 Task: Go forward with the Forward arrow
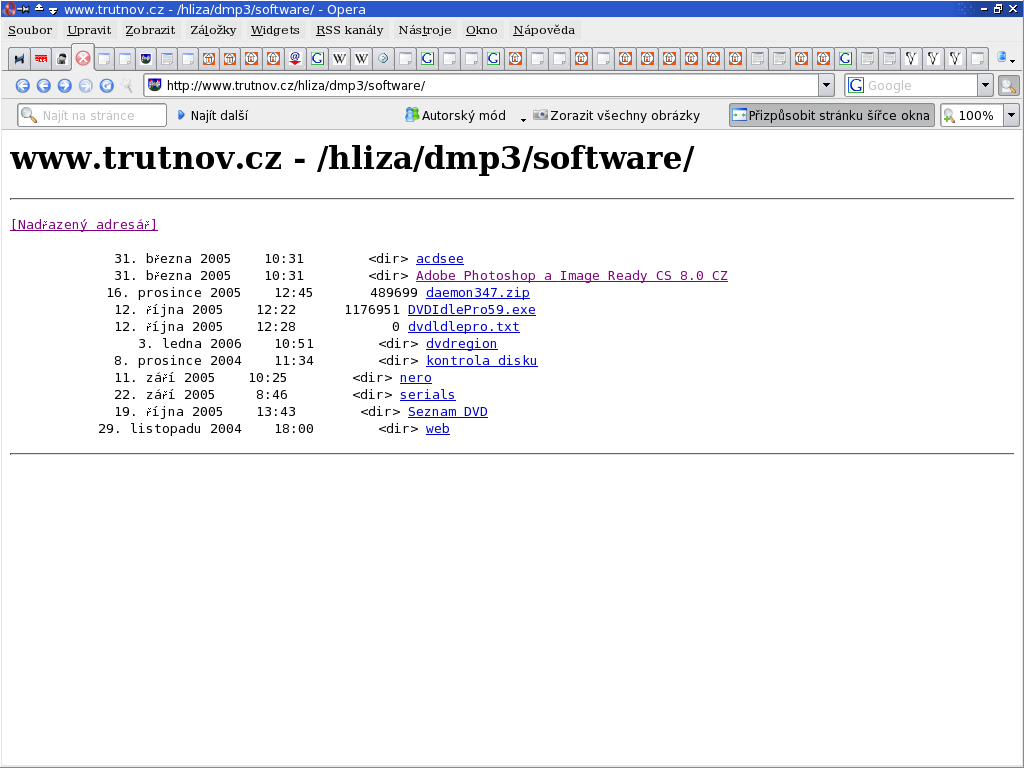pyautogui.click(x=65, y=86)
